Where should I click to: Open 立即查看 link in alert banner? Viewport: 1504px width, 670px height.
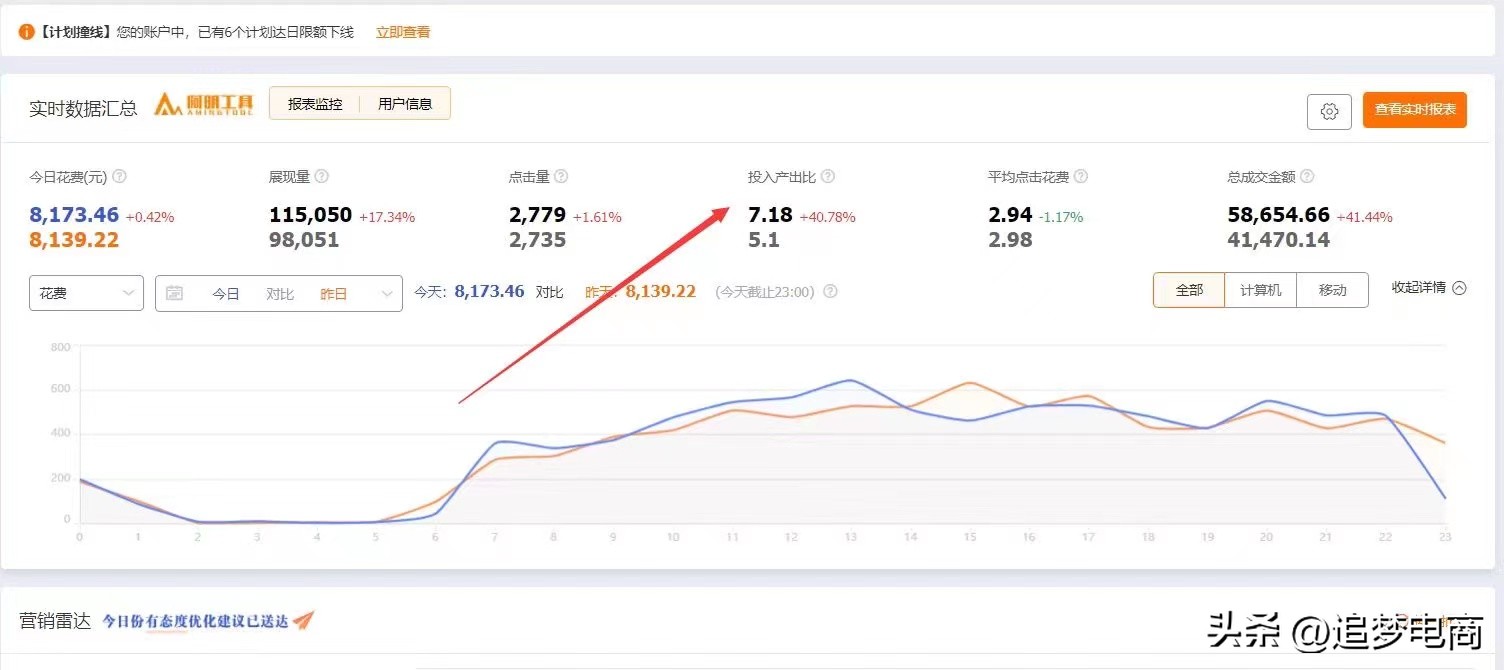coord(402,31)
